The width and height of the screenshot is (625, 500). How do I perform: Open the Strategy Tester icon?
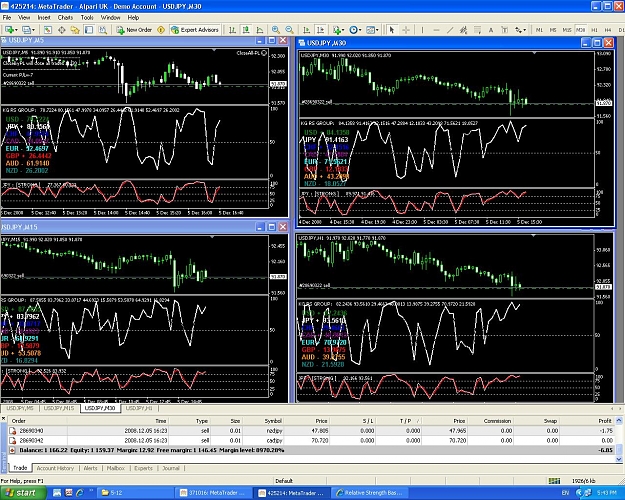[x=102, y=30]
